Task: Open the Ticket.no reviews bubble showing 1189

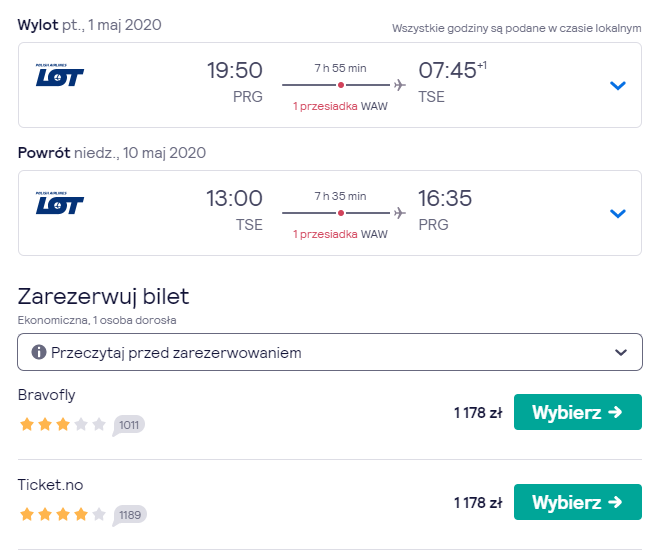Action: [x=129, y=515]
